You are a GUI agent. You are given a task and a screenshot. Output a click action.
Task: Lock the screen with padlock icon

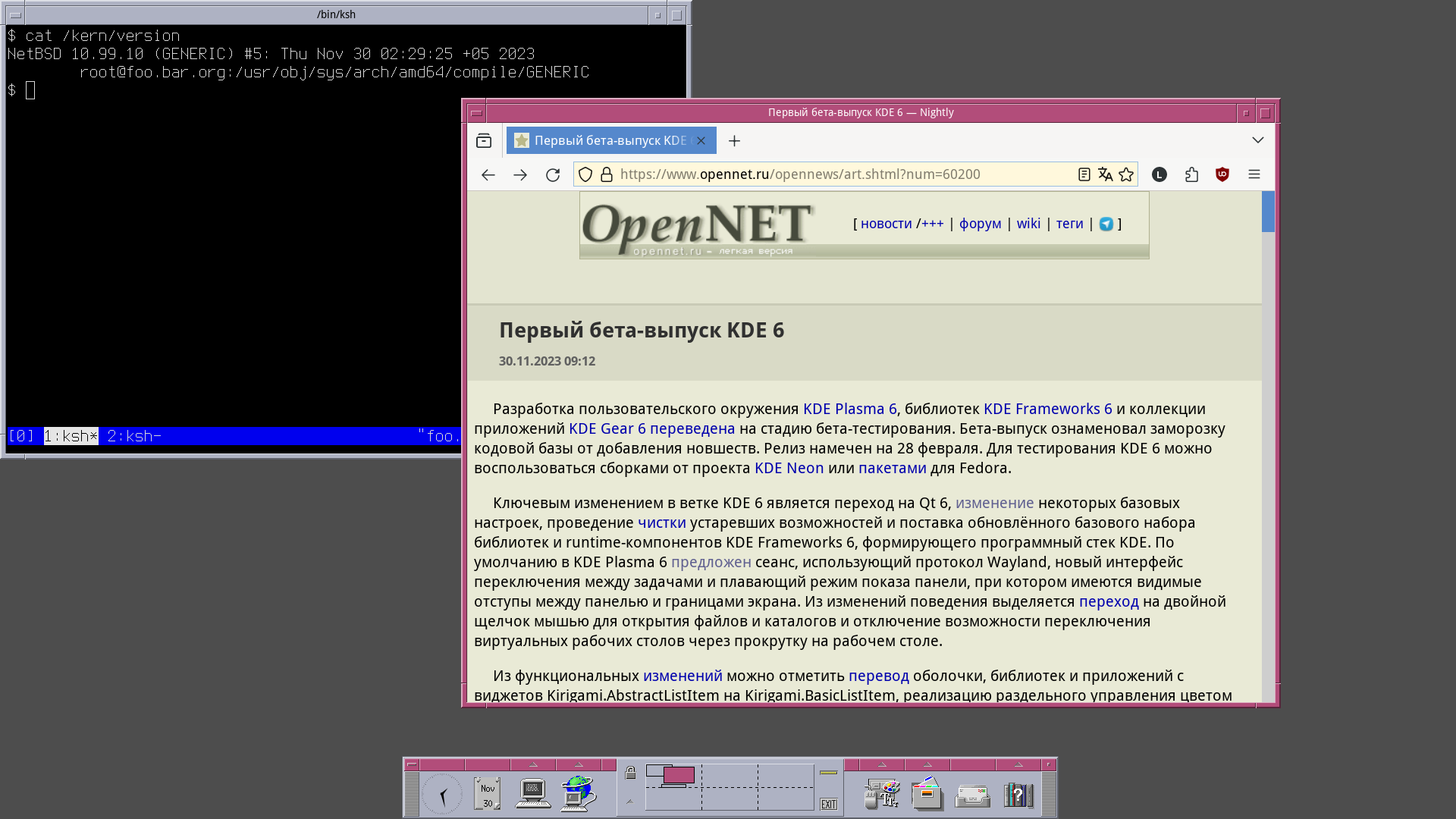pyautogui.click(x=630, y=773)
